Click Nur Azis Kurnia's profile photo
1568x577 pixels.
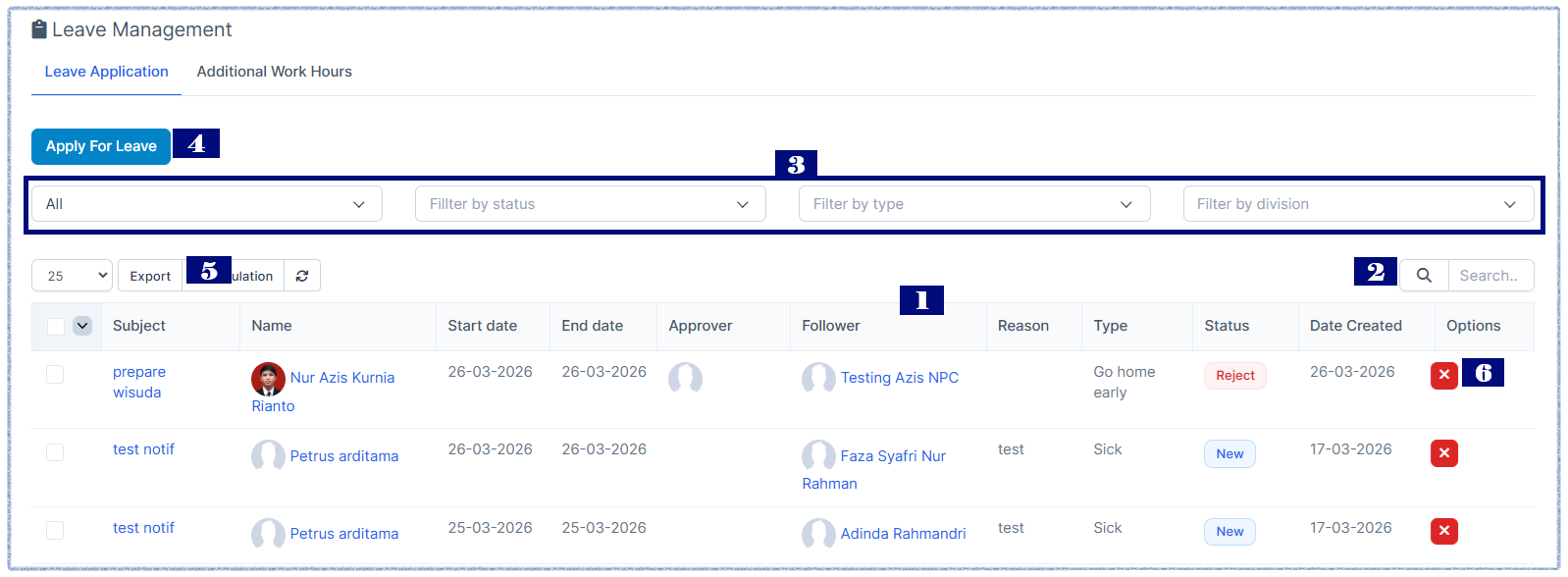[268, 378]
